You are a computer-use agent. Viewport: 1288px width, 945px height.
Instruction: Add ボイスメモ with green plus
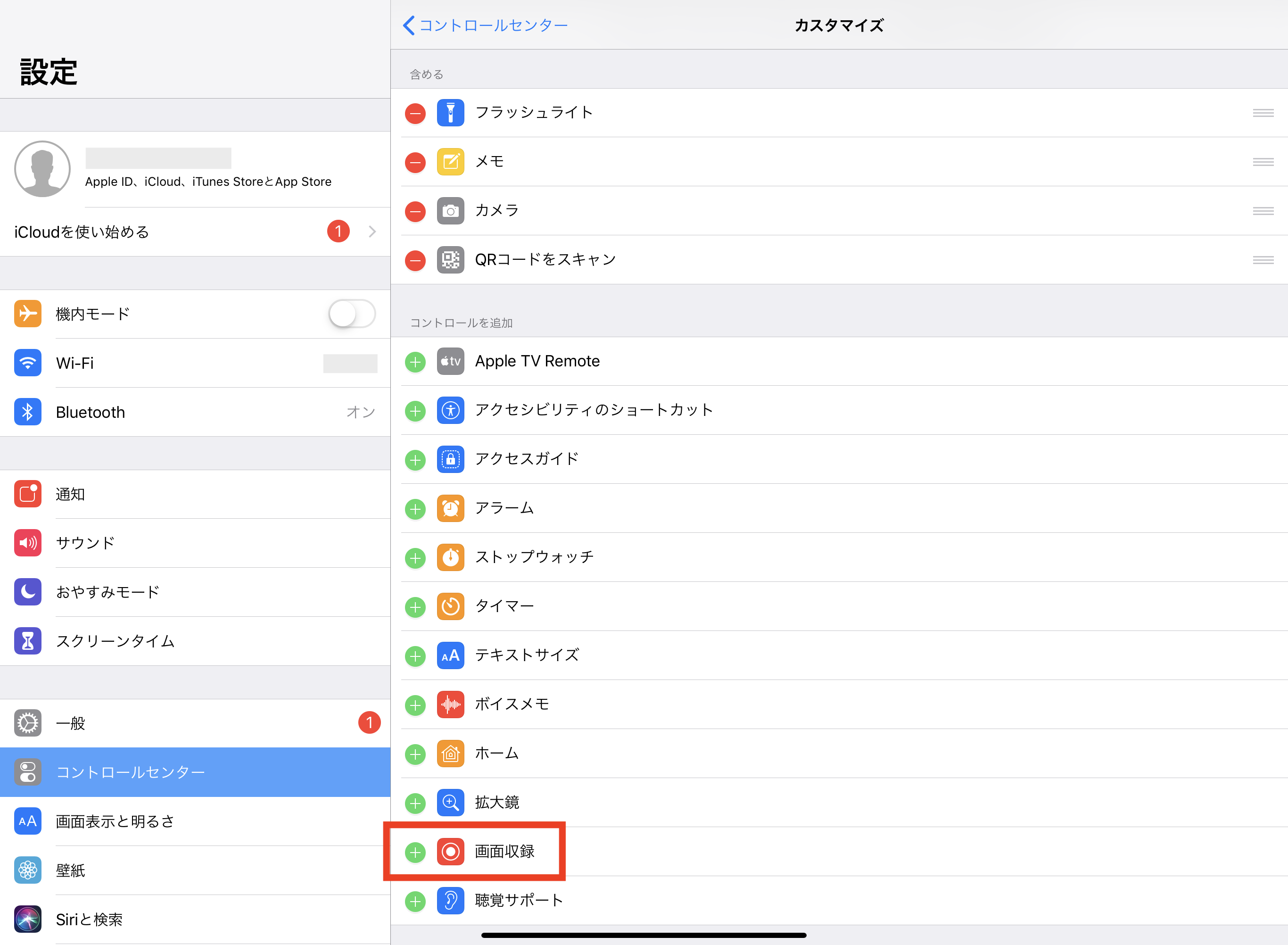(x=415, y=705)
